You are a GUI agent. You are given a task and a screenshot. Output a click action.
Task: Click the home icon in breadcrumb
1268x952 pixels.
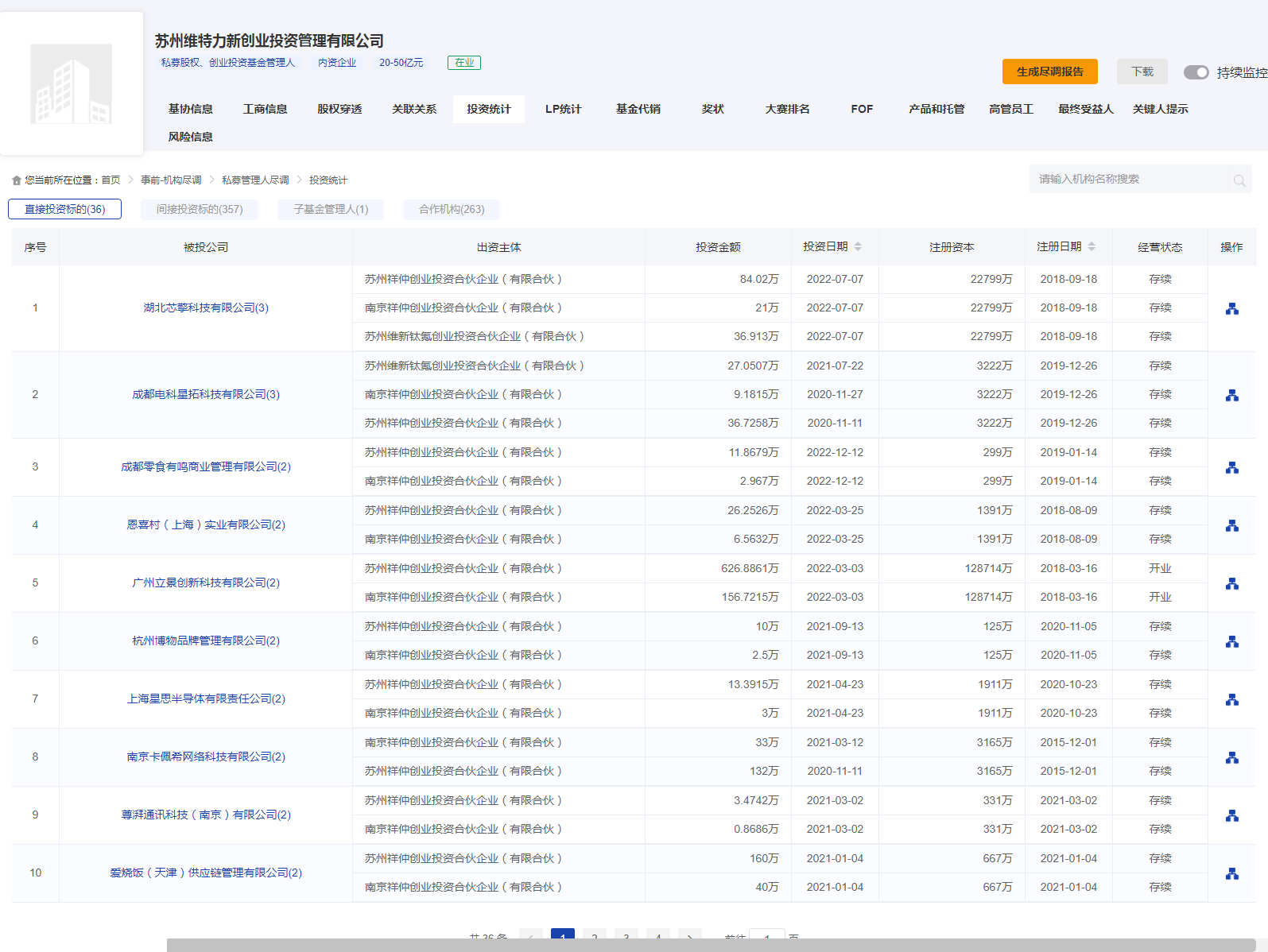click(17, 180)
